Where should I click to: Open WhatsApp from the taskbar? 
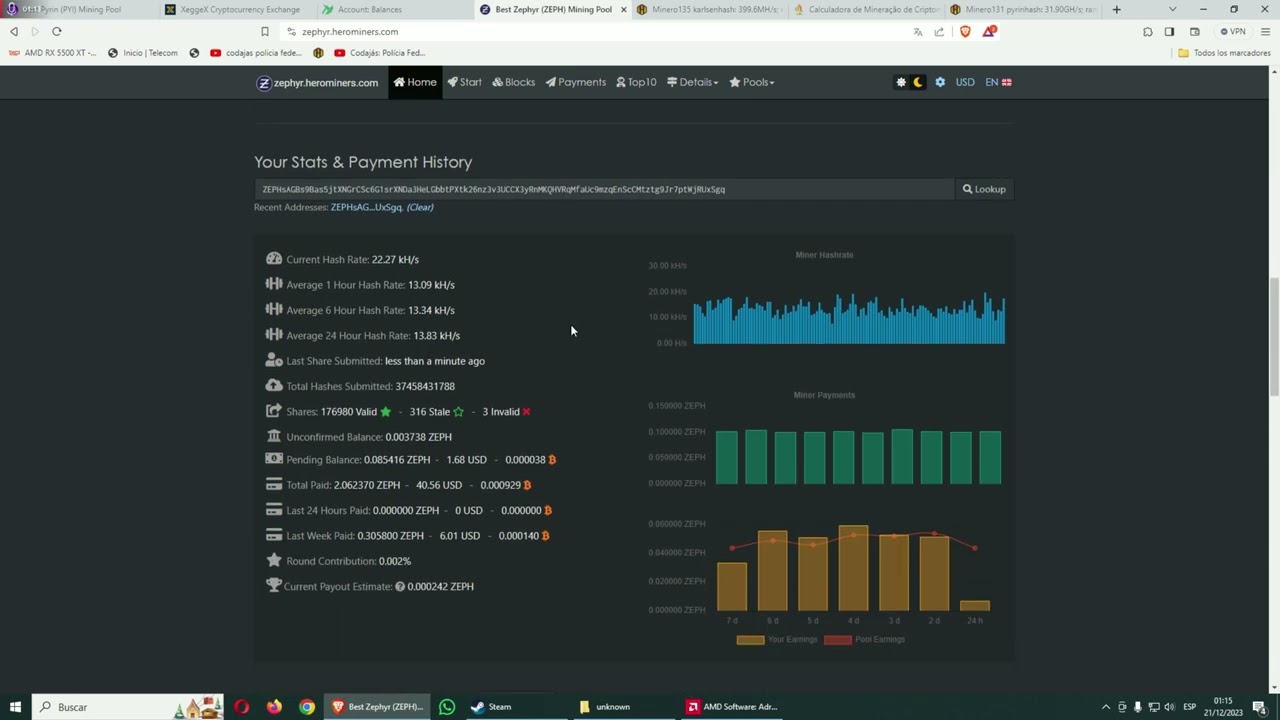(447, 707)
